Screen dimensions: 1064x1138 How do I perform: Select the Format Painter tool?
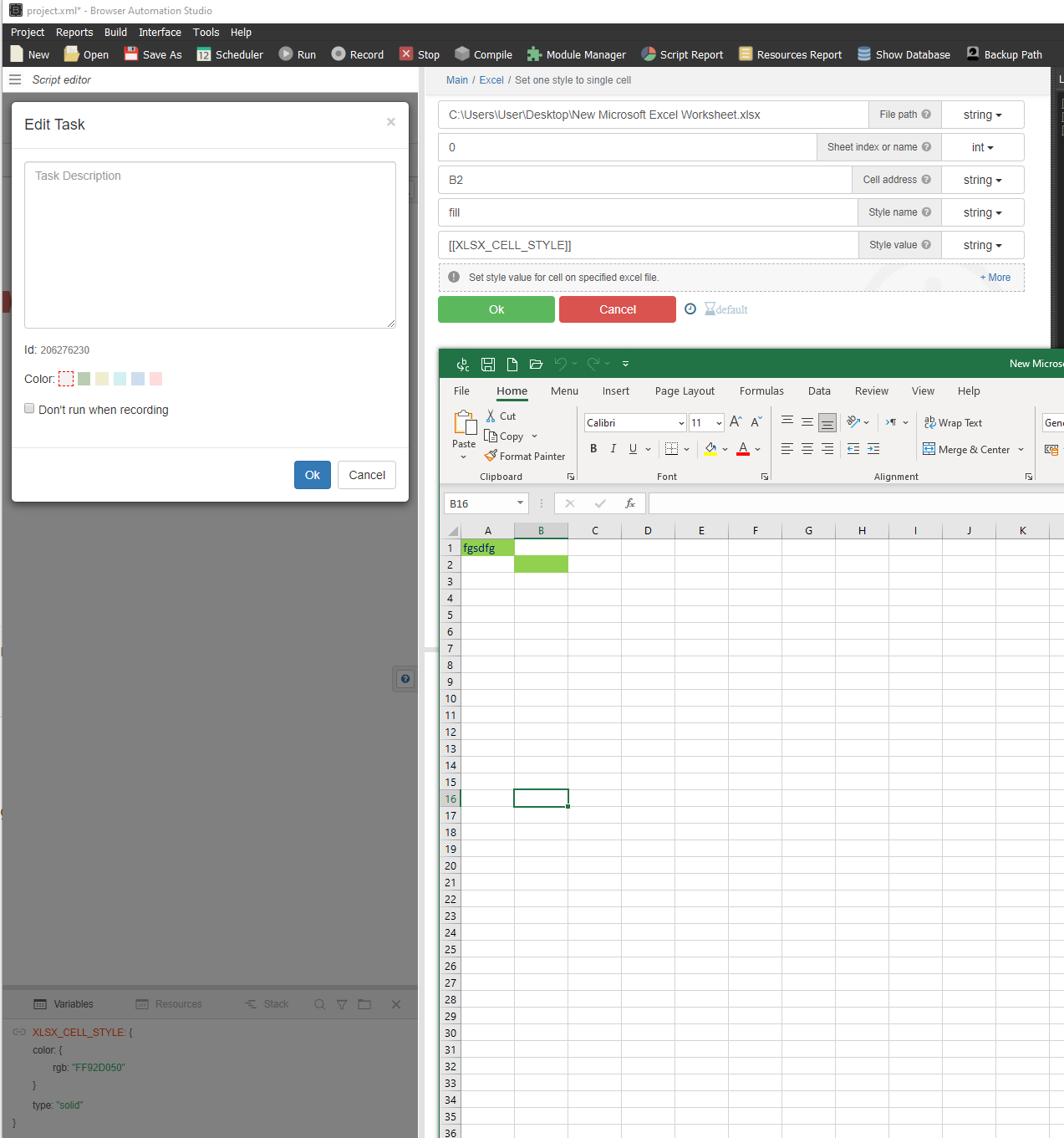click(x=525, y=457)
